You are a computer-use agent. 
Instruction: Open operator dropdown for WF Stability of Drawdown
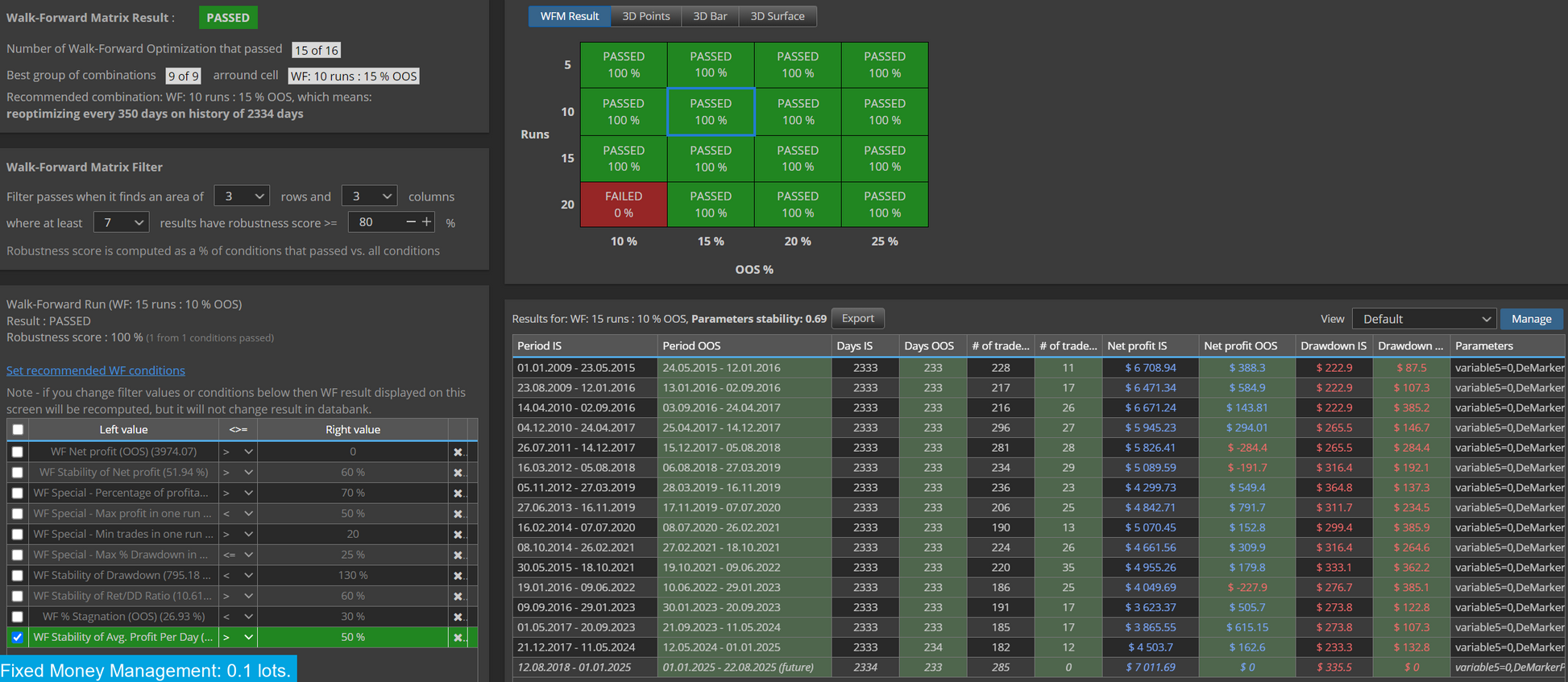point(239,575)
